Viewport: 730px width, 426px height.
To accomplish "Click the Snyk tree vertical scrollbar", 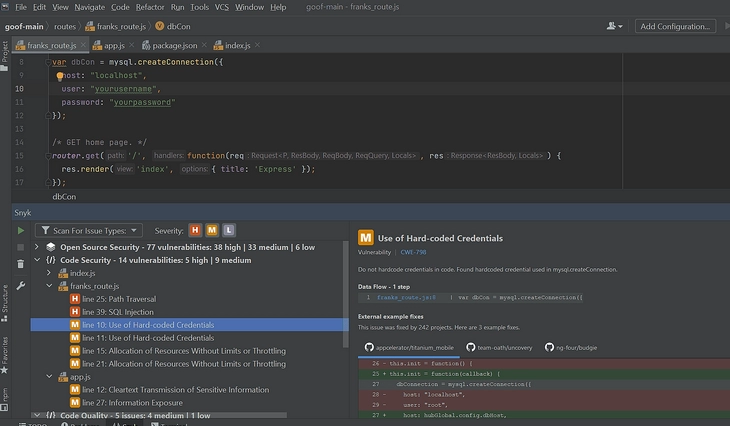I will [x=345, y=294].
